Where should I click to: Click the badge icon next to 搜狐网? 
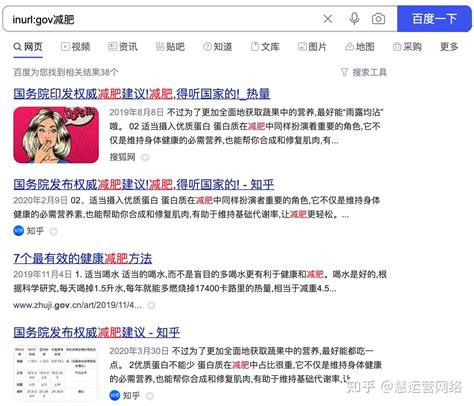pyautogui.click(x=145, y=157)
